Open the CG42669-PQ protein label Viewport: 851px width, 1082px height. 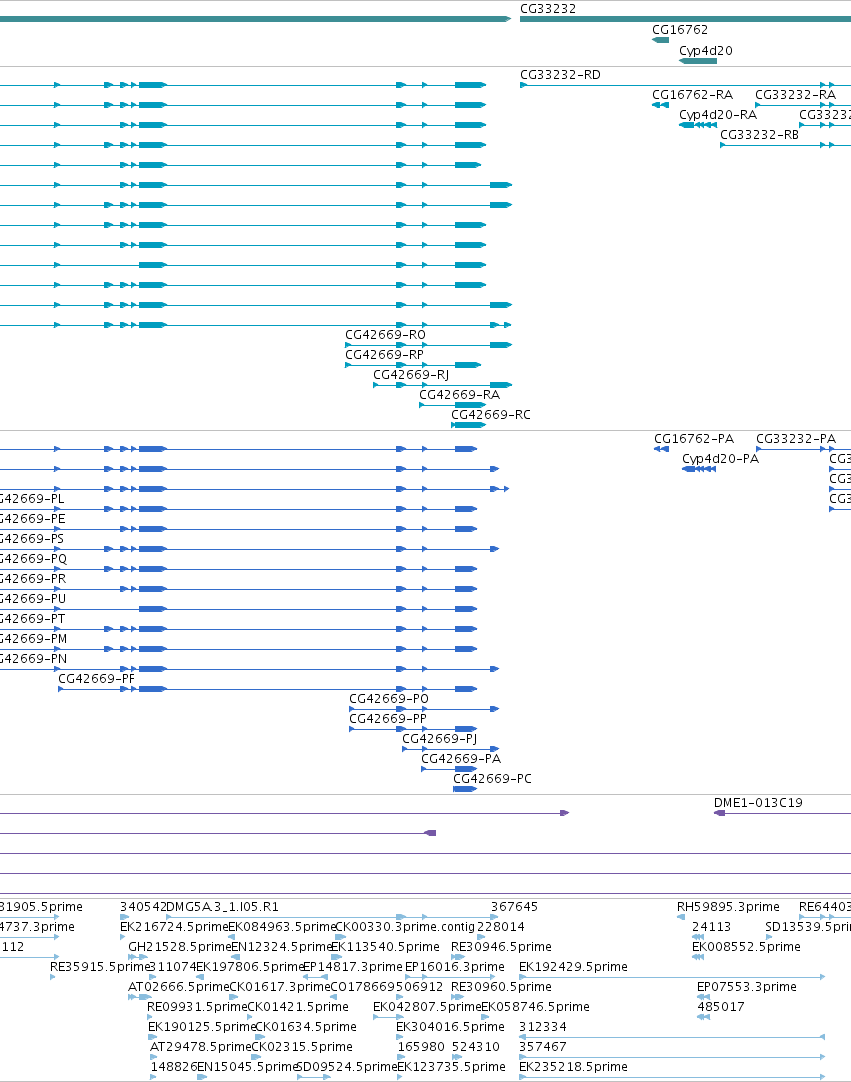click(33, 559)
